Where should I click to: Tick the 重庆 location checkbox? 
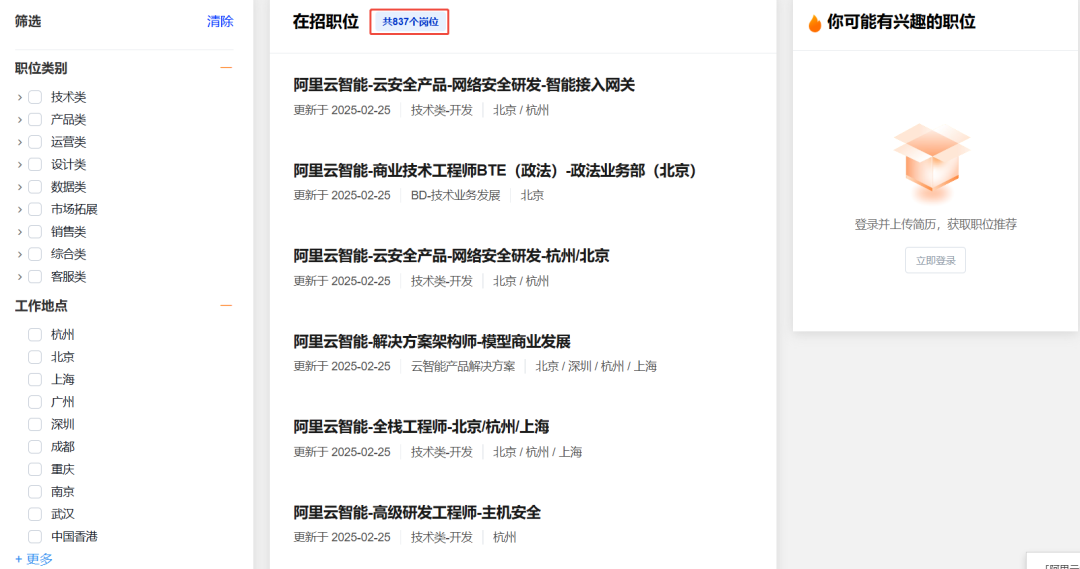(35, 469)
